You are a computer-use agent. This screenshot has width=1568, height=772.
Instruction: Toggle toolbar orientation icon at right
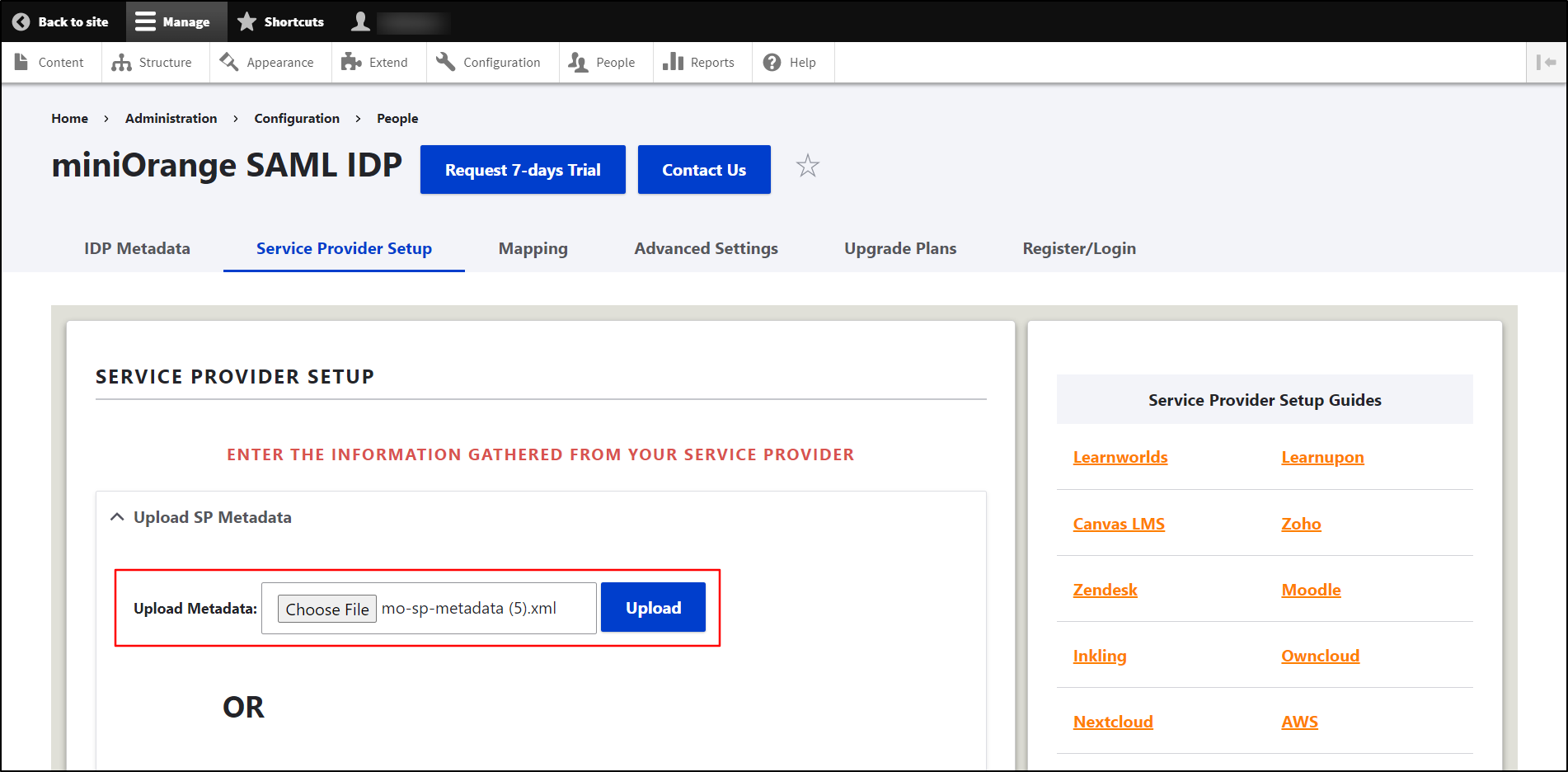[1547, 62]
